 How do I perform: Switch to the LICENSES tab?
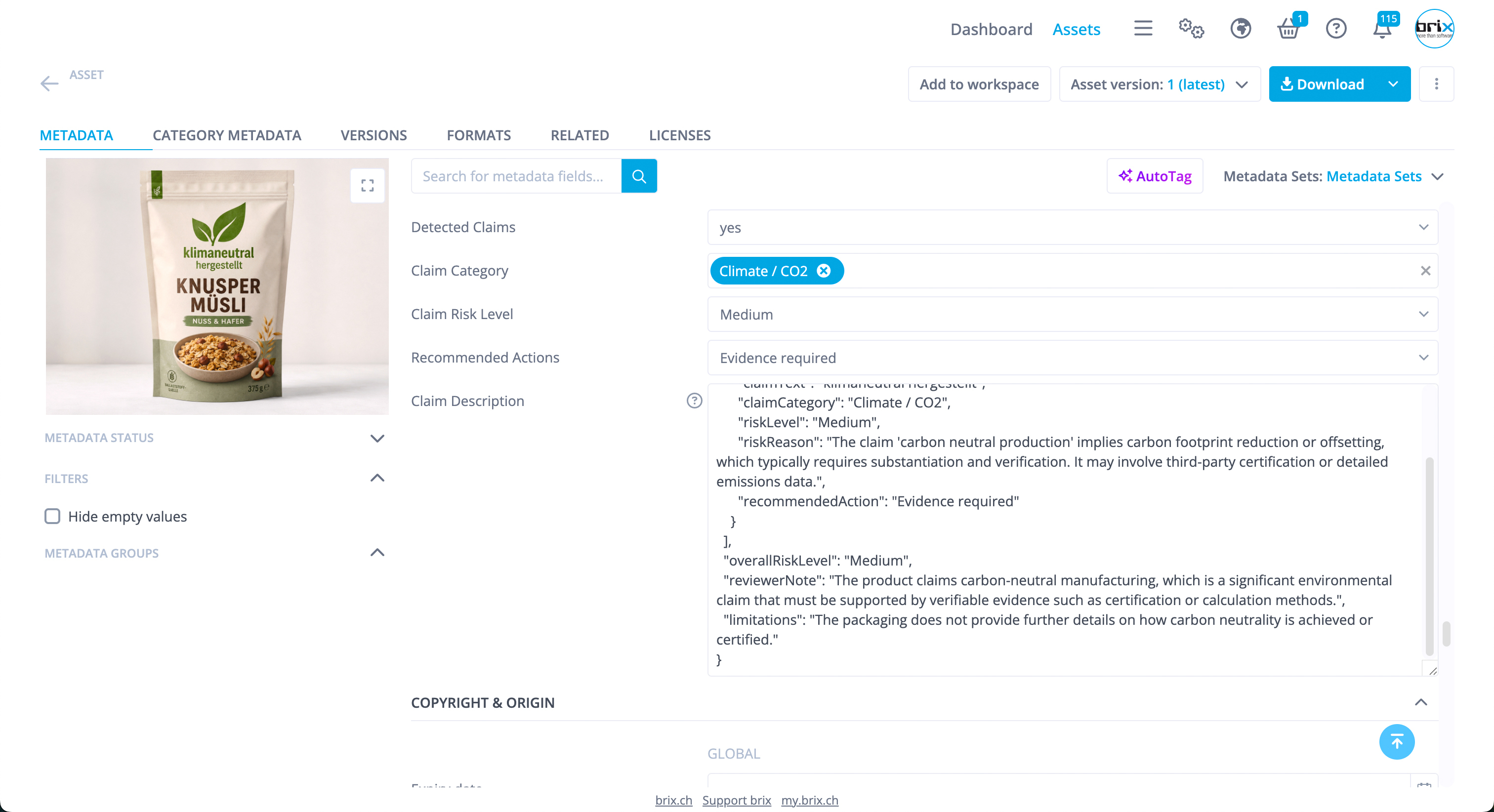[680, 135]
